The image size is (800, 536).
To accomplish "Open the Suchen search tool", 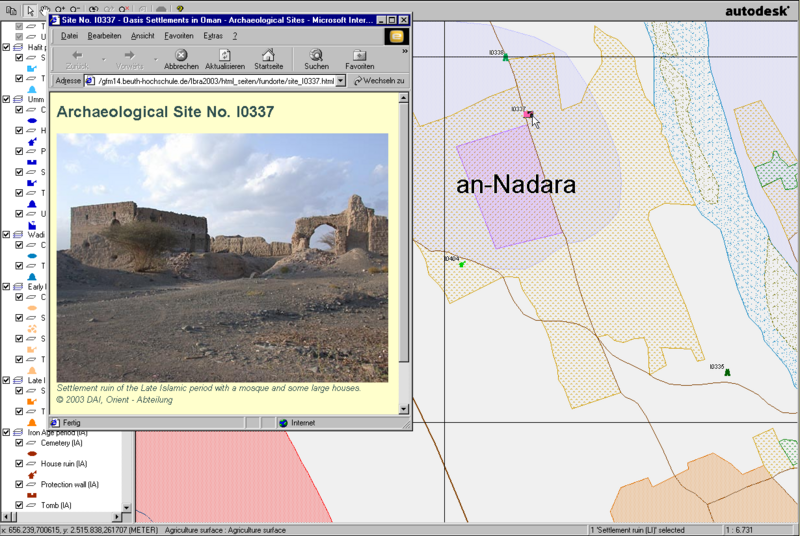I will pos(316,56).
